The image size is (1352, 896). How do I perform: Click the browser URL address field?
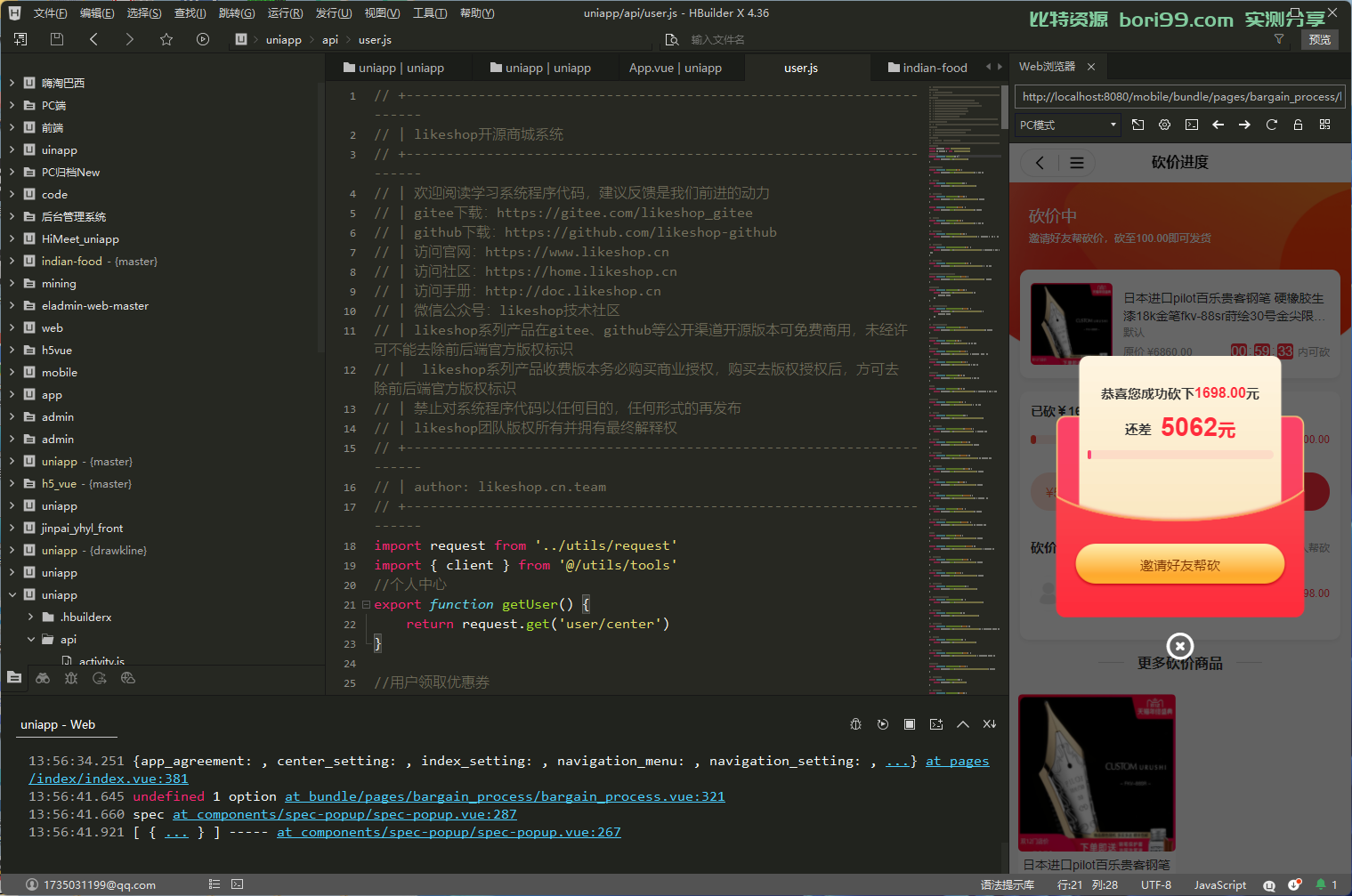point(1180,96)
